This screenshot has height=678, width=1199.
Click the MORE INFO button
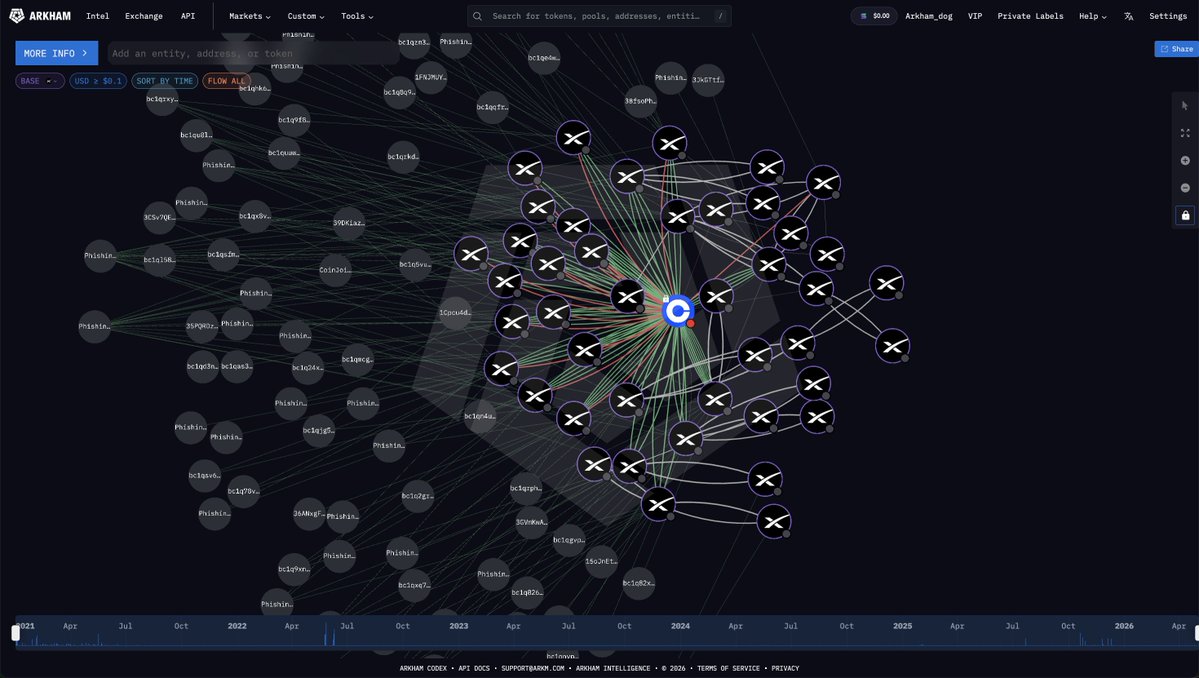pos(57,54)
